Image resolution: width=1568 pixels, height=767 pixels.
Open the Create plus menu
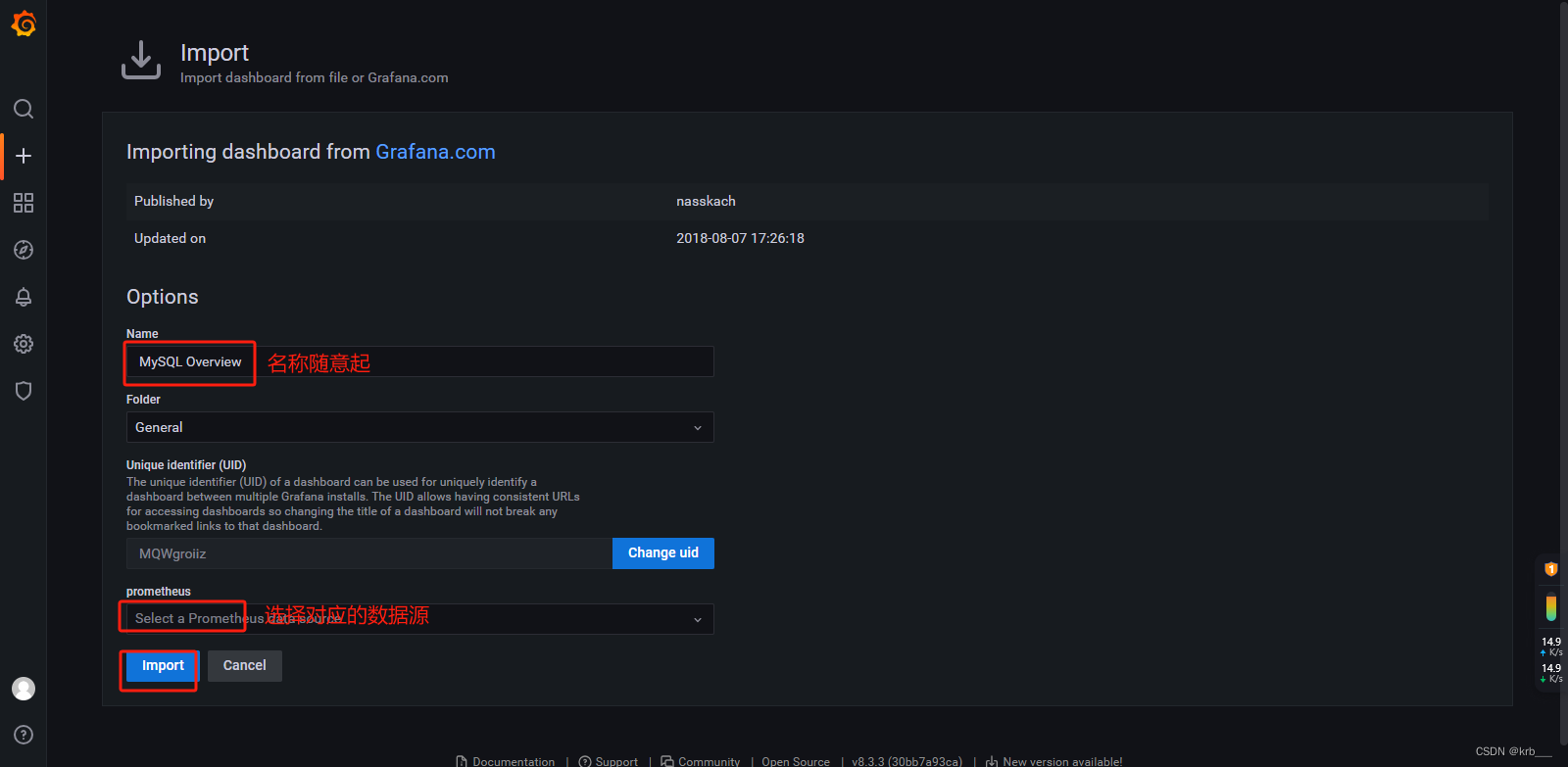[24, 156]
